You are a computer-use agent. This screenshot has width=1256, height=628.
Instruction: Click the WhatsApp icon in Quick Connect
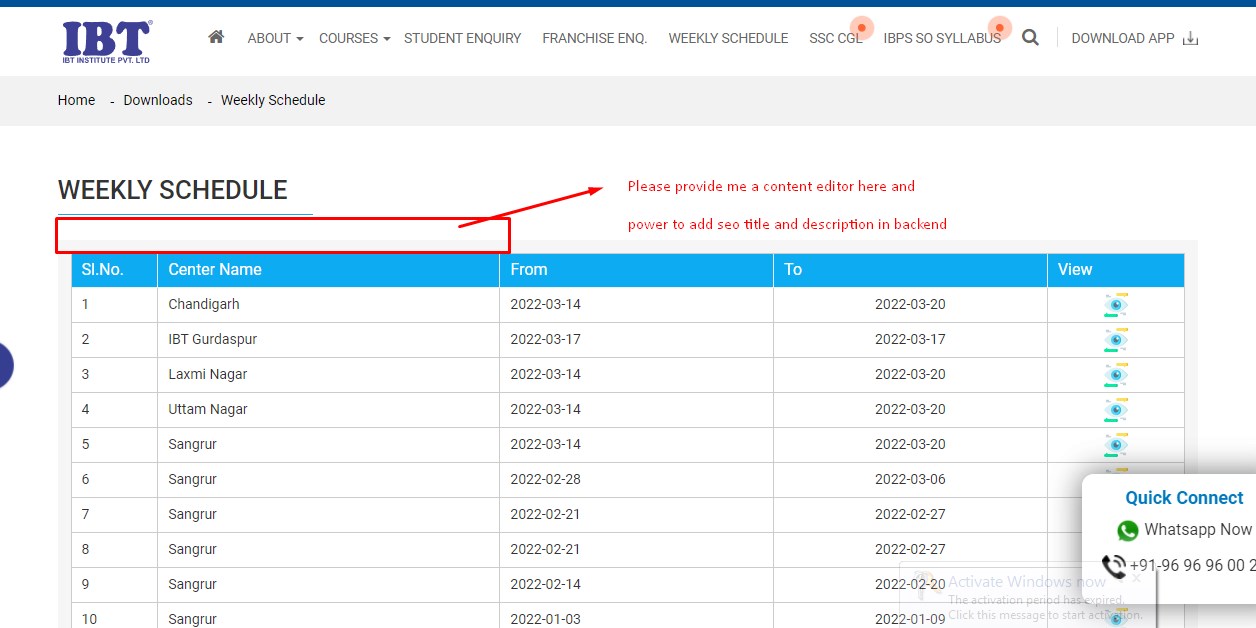[1128, 530]
